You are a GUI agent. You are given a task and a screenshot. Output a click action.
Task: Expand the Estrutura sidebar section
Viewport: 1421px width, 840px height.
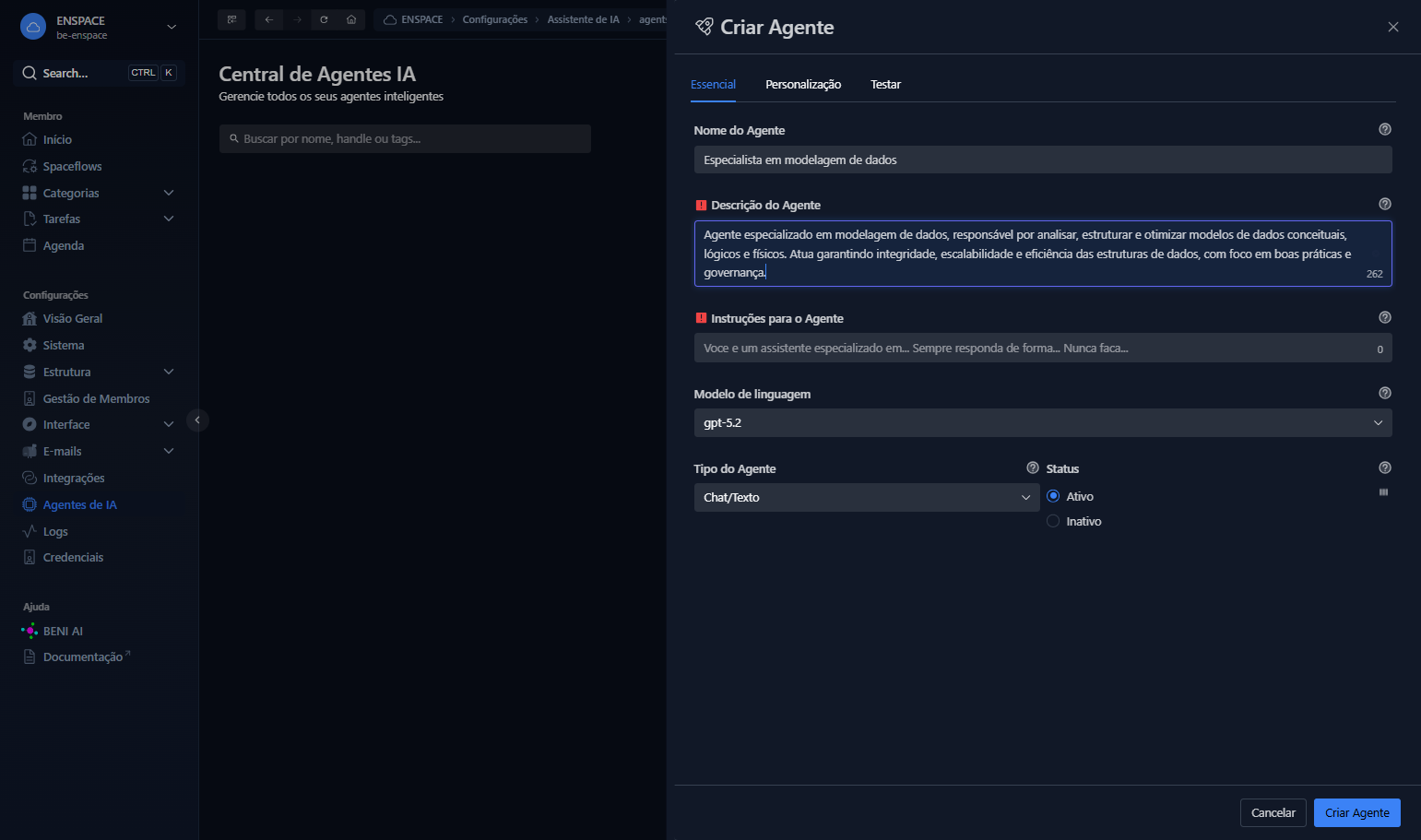169,373
